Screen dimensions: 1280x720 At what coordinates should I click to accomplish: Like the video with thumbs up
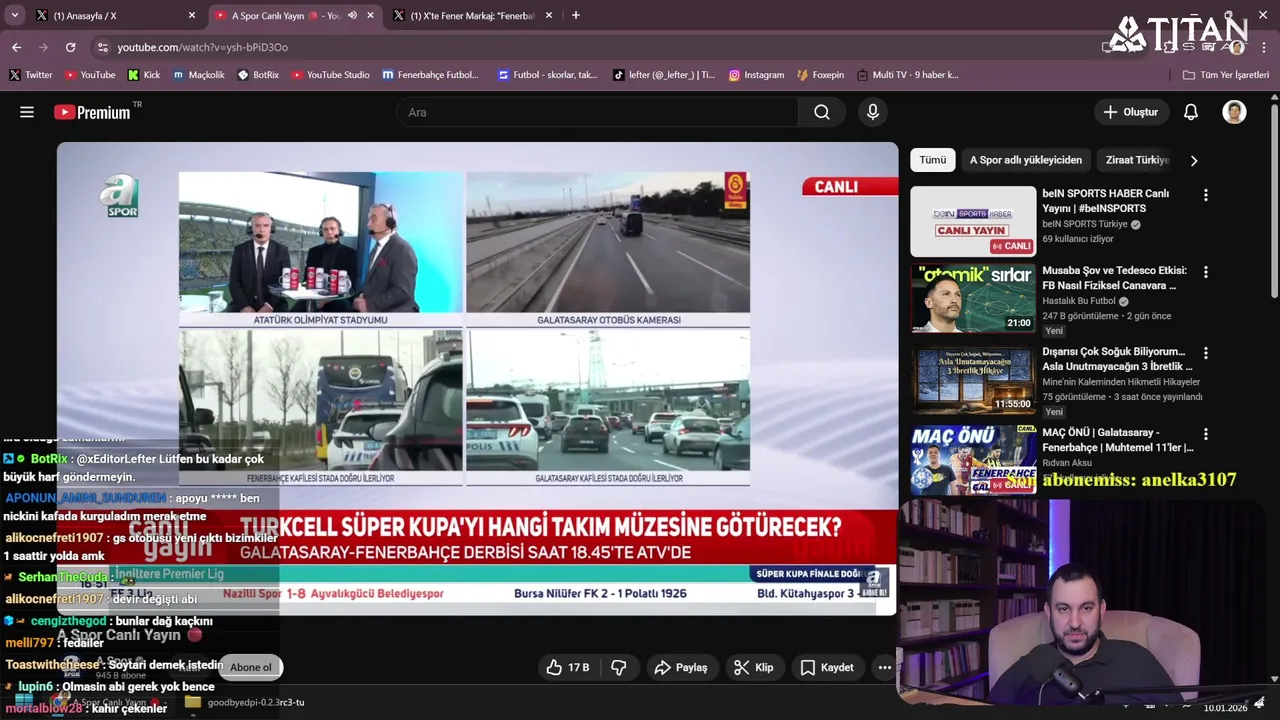pos(567,667)
